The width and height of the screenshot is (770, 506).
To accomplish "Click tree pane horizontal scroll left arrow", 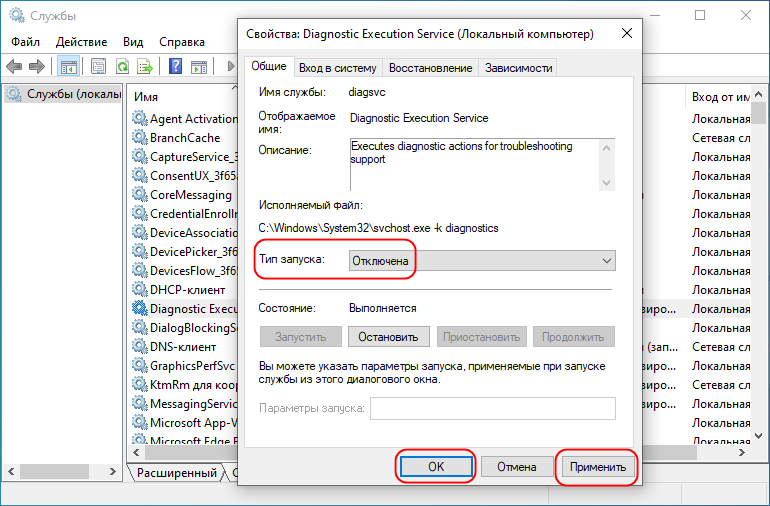I will click(x=11, y=472).
